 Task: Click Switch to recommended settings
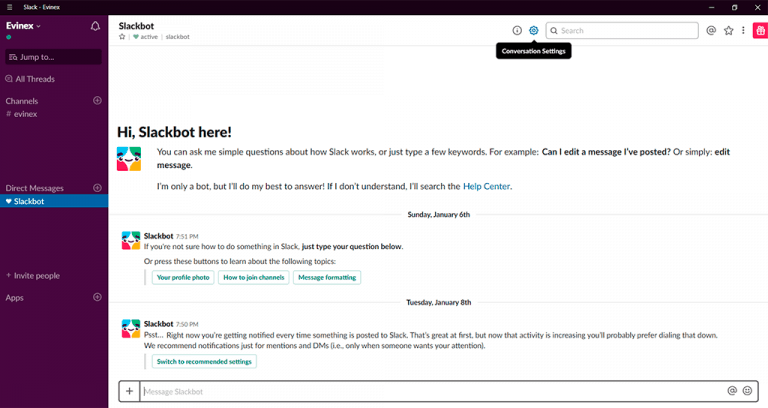[x=204, y=361]
